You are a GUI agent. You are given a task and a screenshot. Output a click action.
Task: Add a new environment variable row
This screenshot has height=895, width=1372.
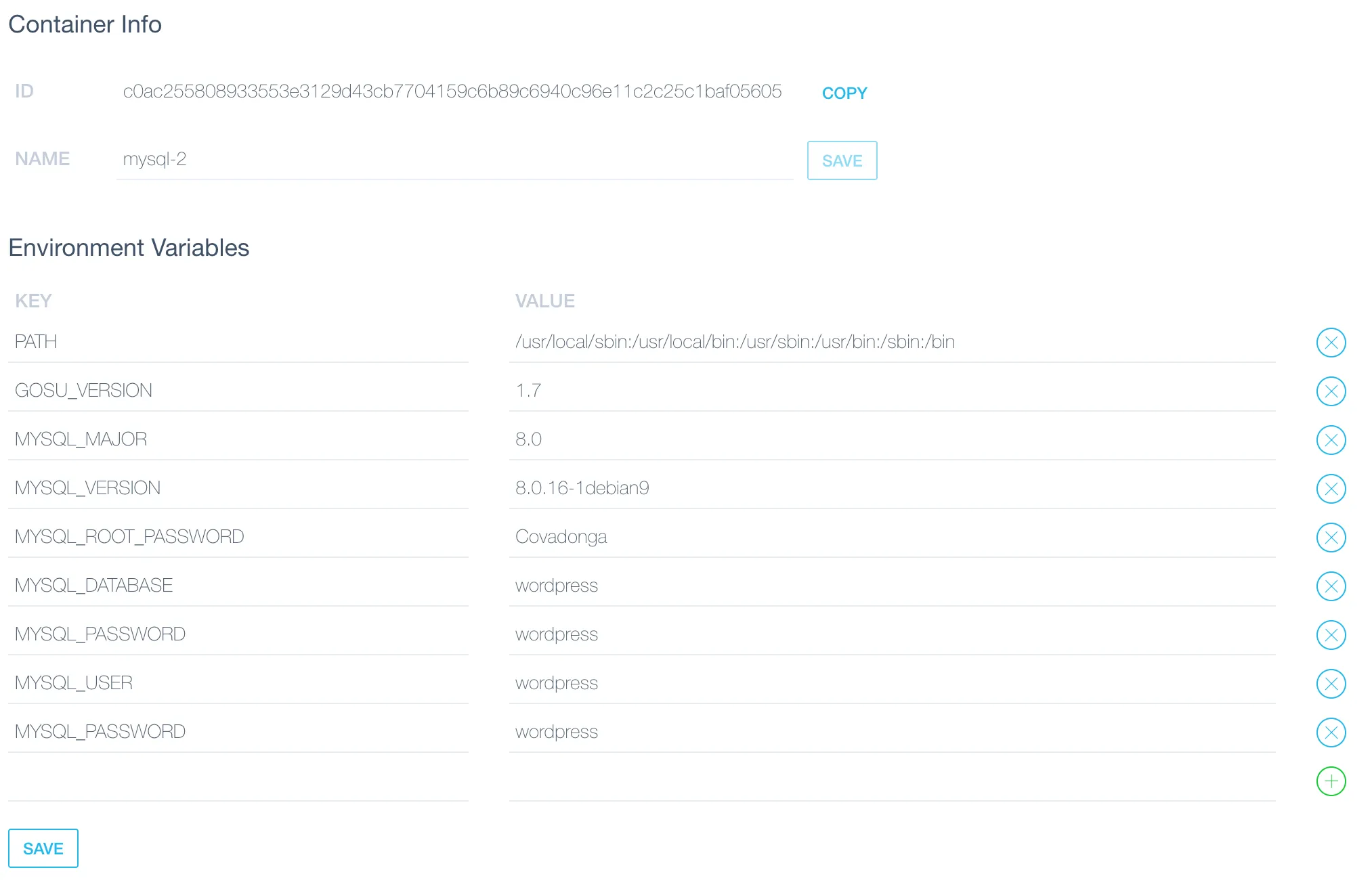click(1330, 781)
